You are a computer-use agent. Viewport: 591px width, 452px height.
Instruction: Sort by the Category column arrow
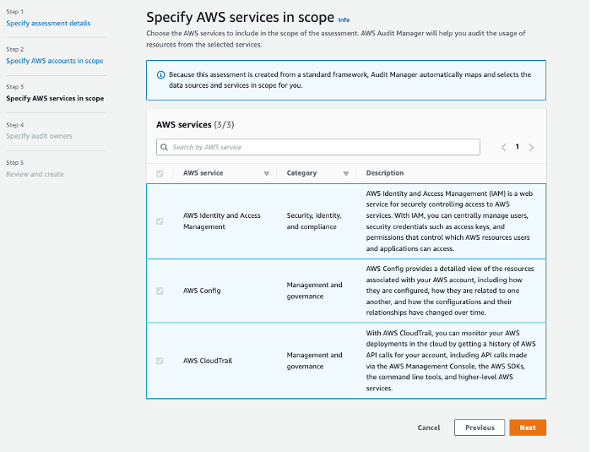346,173
